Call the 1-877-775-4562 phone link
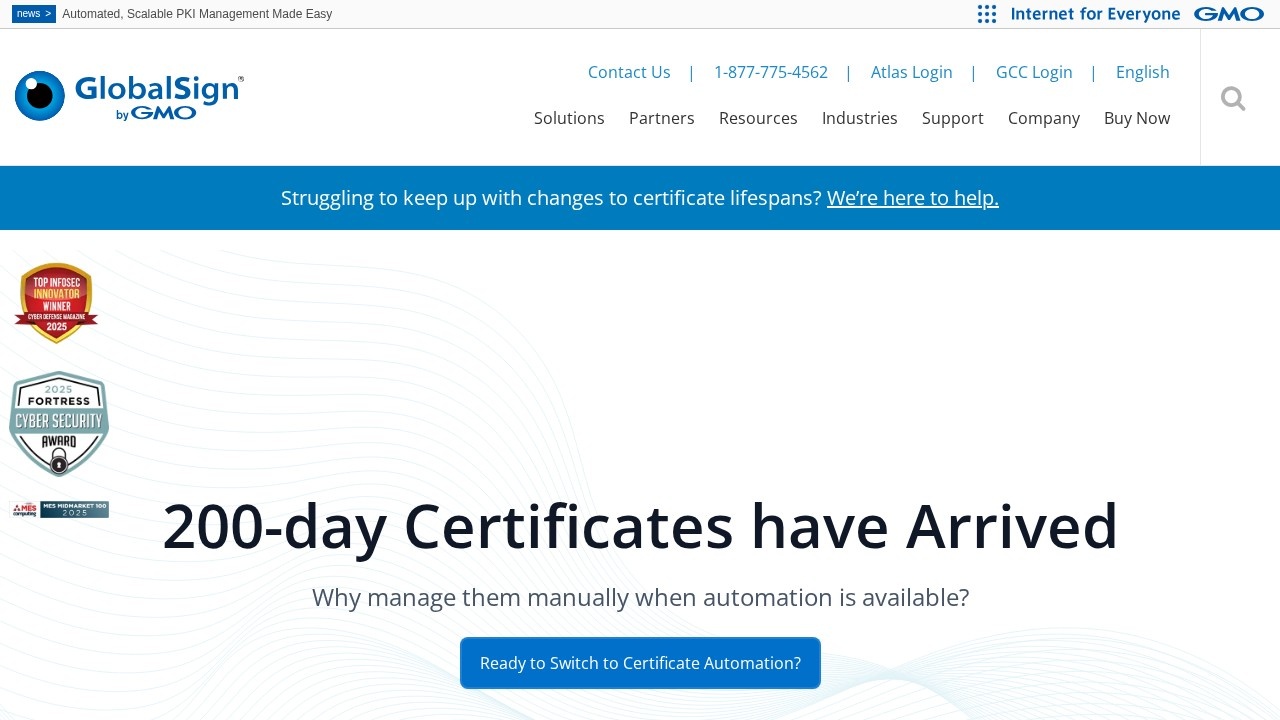1280x720 pixels. coord(771,72)
